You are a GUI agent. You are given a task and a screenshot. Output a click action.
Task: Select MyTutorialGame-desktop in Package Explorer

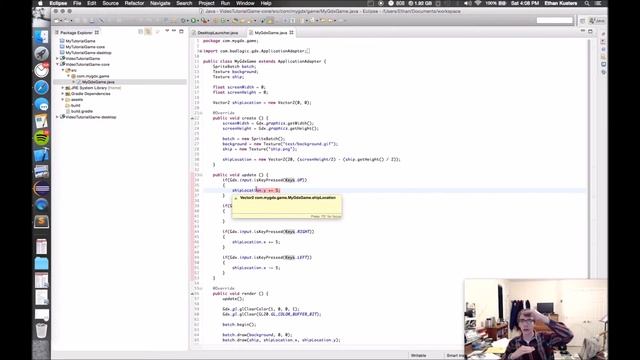(88, 53)
